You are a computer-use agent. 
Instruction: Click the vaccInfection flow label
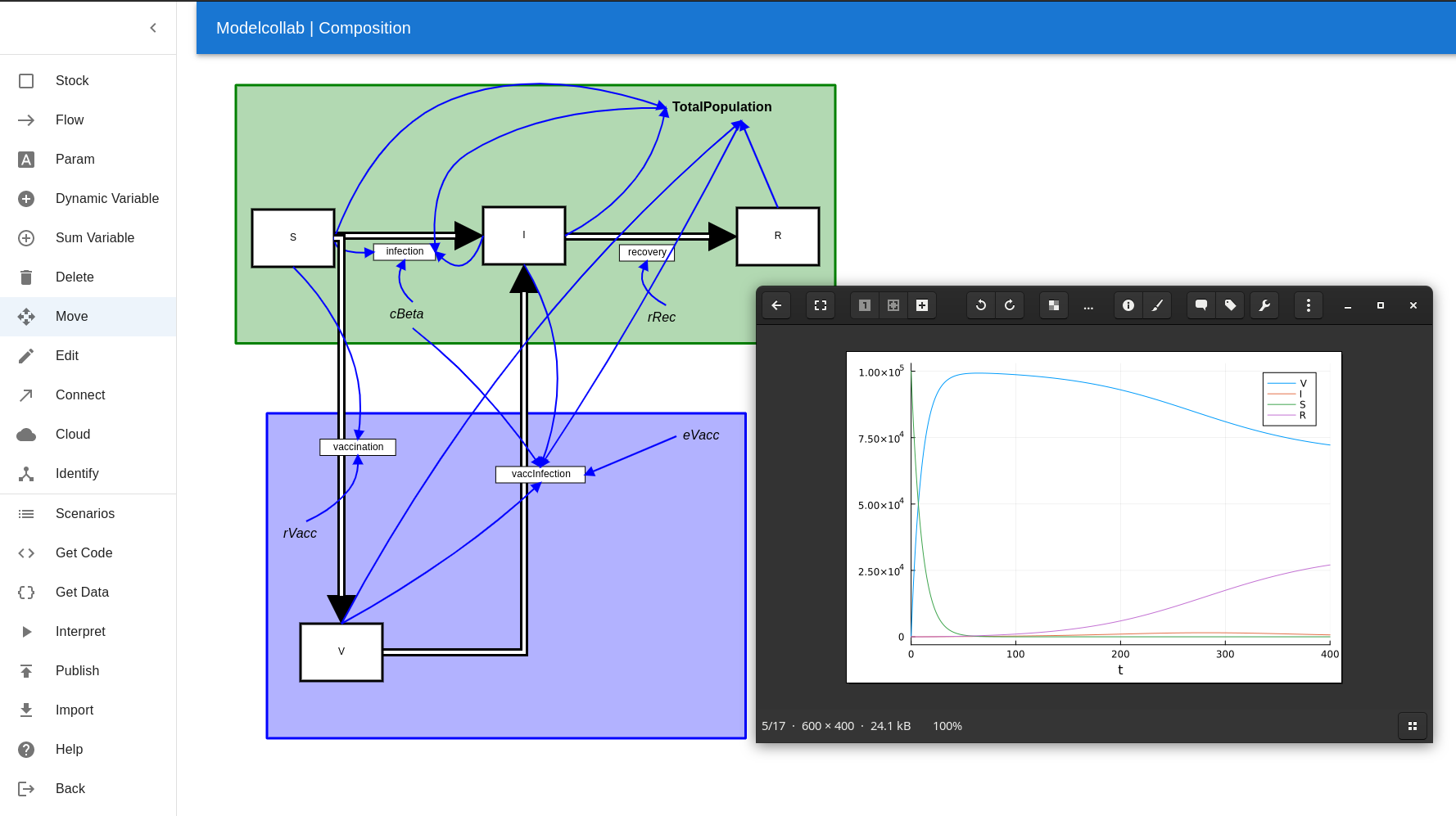[540, 474]
